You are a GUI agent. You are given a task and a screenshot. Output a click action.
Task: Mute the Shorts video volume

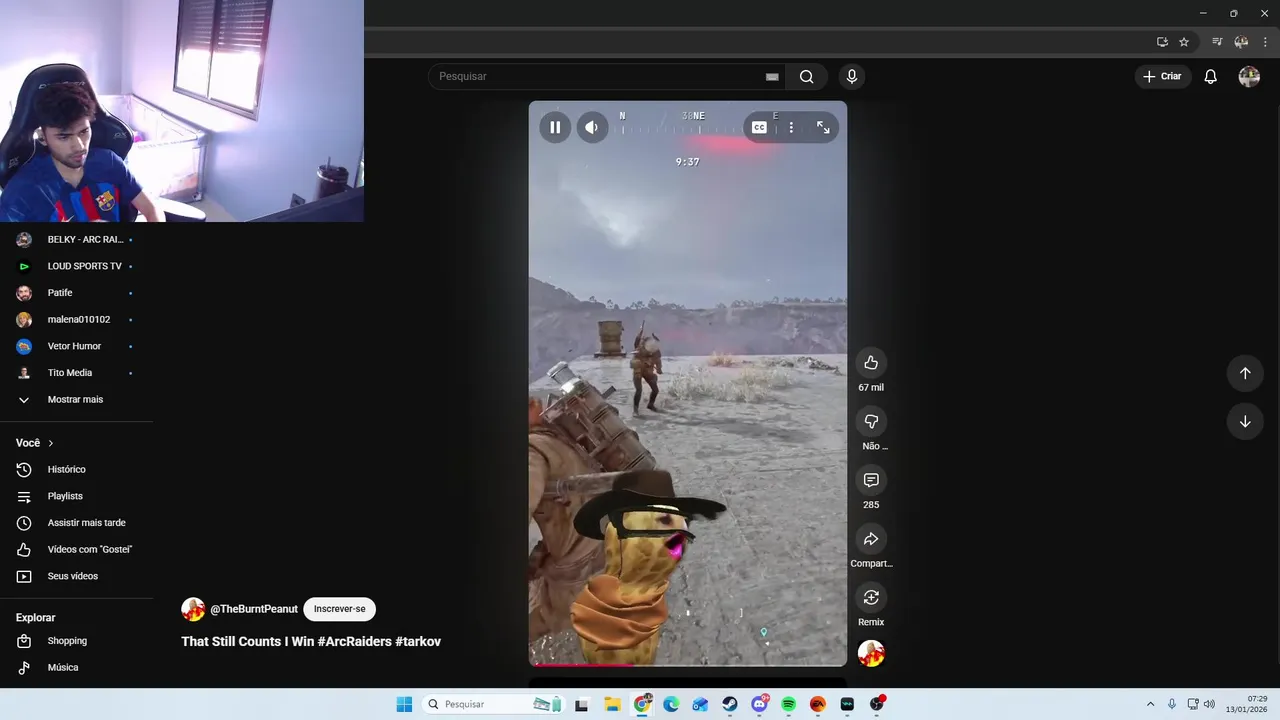(x=592, y=127)
